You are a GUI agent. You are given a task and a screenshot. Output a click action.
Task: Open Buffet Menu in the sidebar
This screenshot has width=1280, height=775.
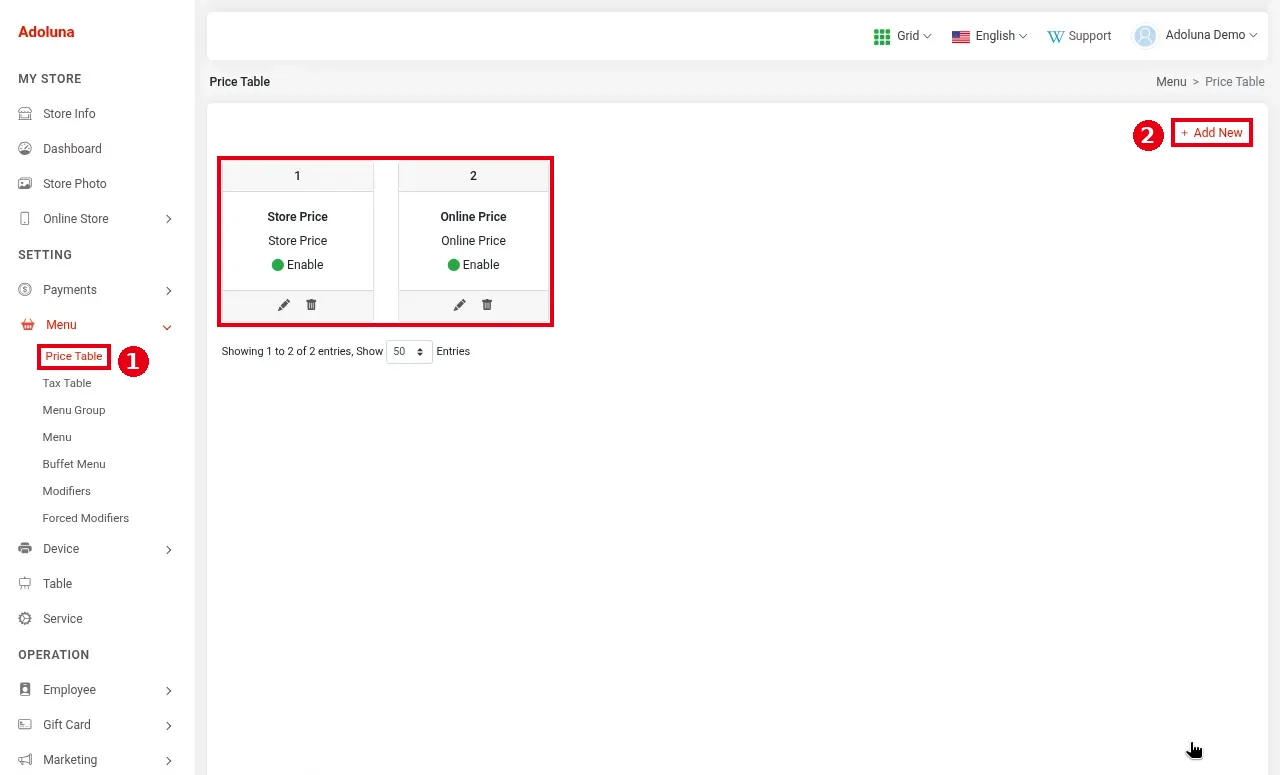[74, 464]
